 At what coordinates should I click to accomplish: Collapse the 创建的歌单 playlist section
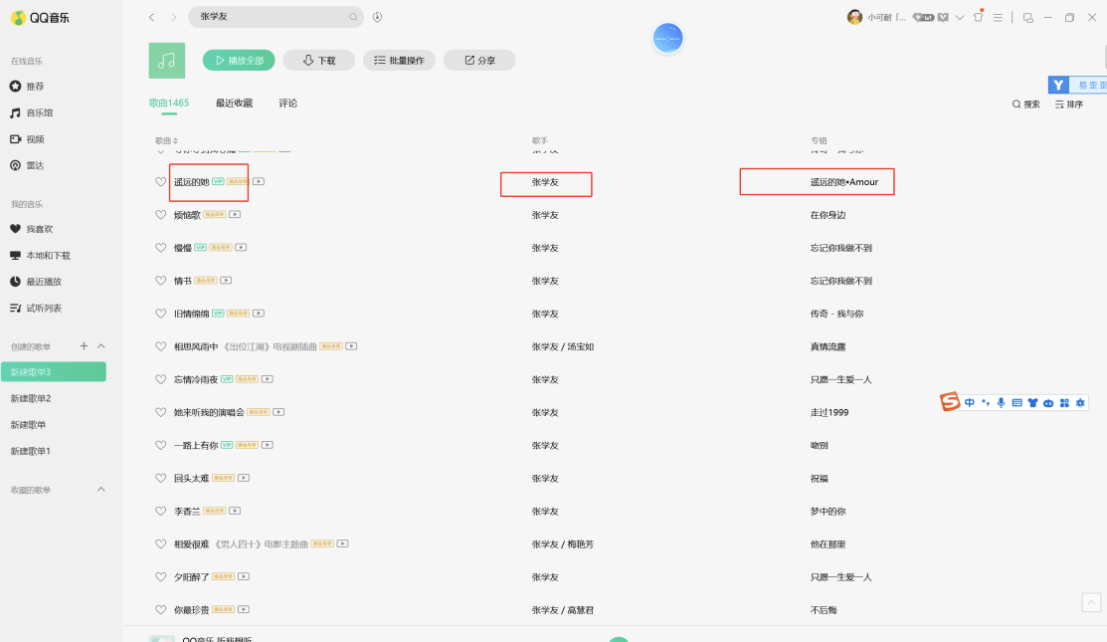101,346
